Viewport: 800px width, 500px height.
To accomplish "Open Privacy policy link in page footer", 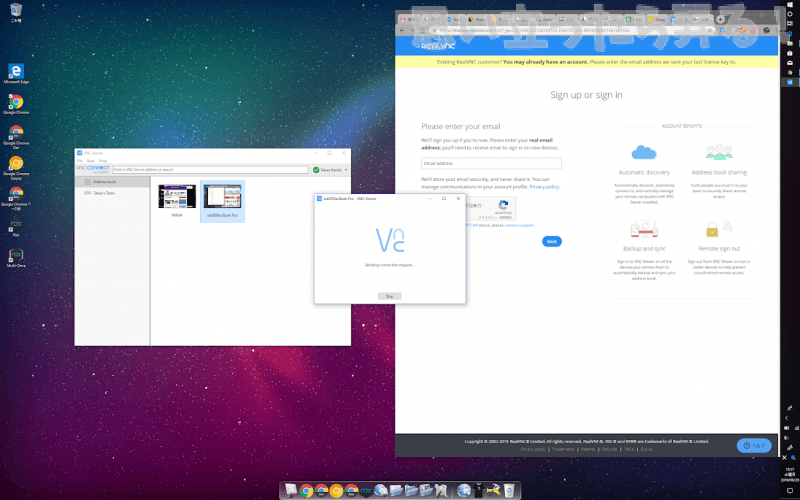I will click(x=533, y=449).
